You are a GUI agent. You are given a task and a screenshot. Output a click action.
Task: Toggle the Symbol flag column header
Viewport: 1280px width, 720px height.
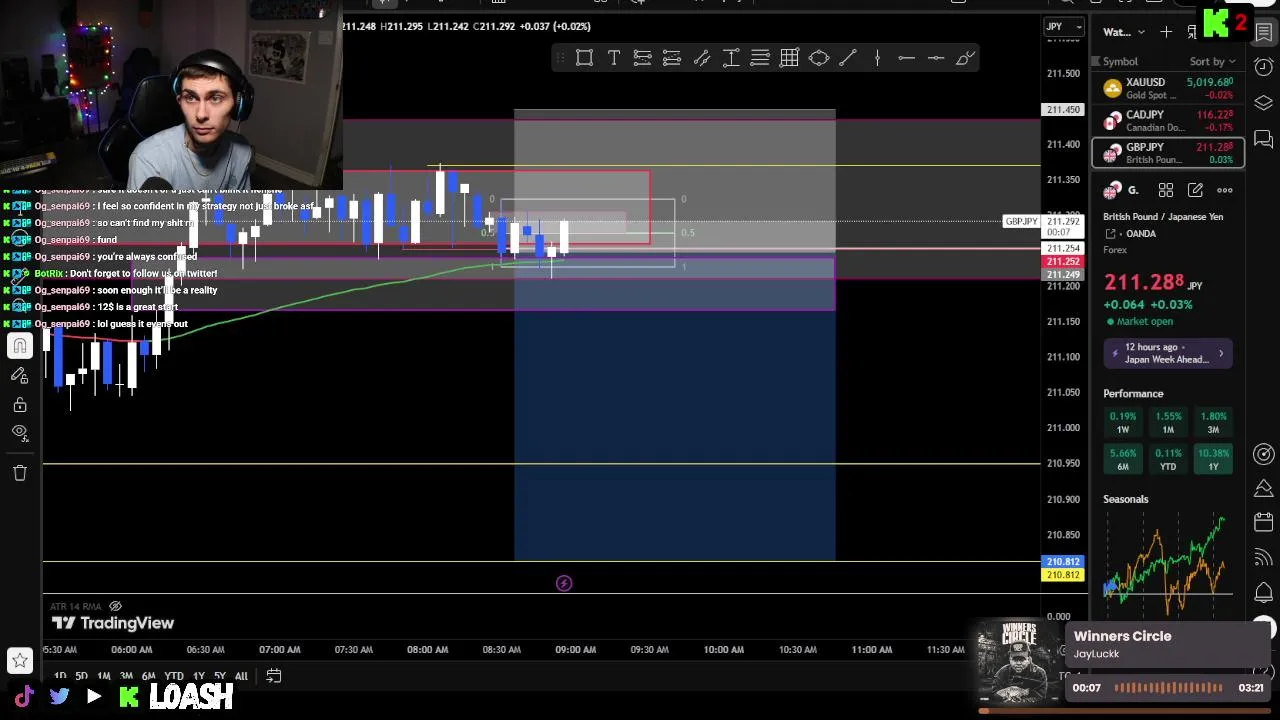tap(1120, 62)
